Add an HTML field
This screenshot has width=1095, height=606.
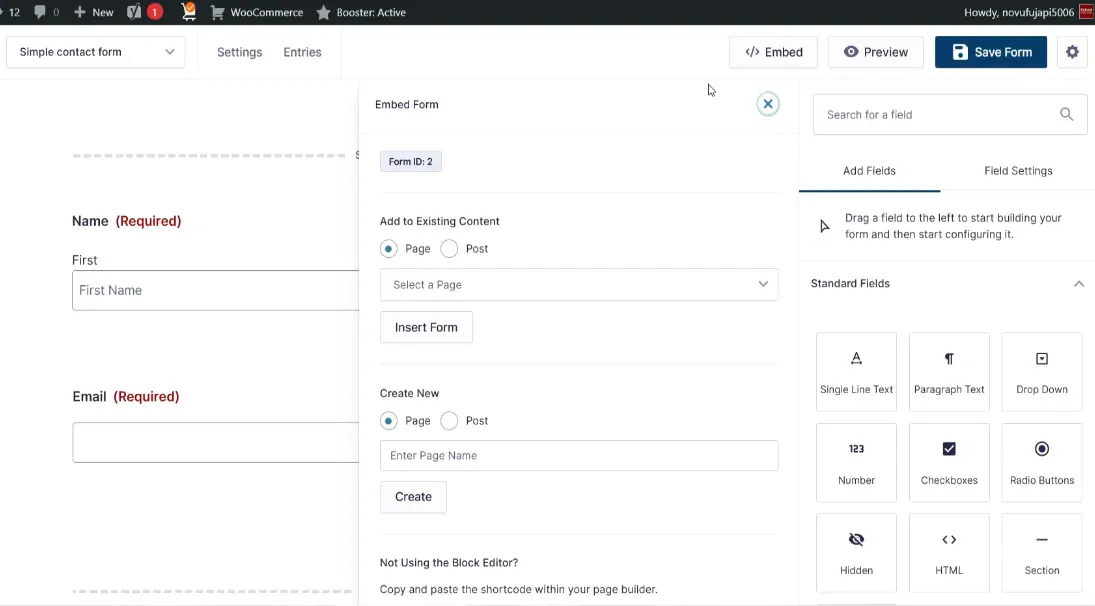click(949, 552)
